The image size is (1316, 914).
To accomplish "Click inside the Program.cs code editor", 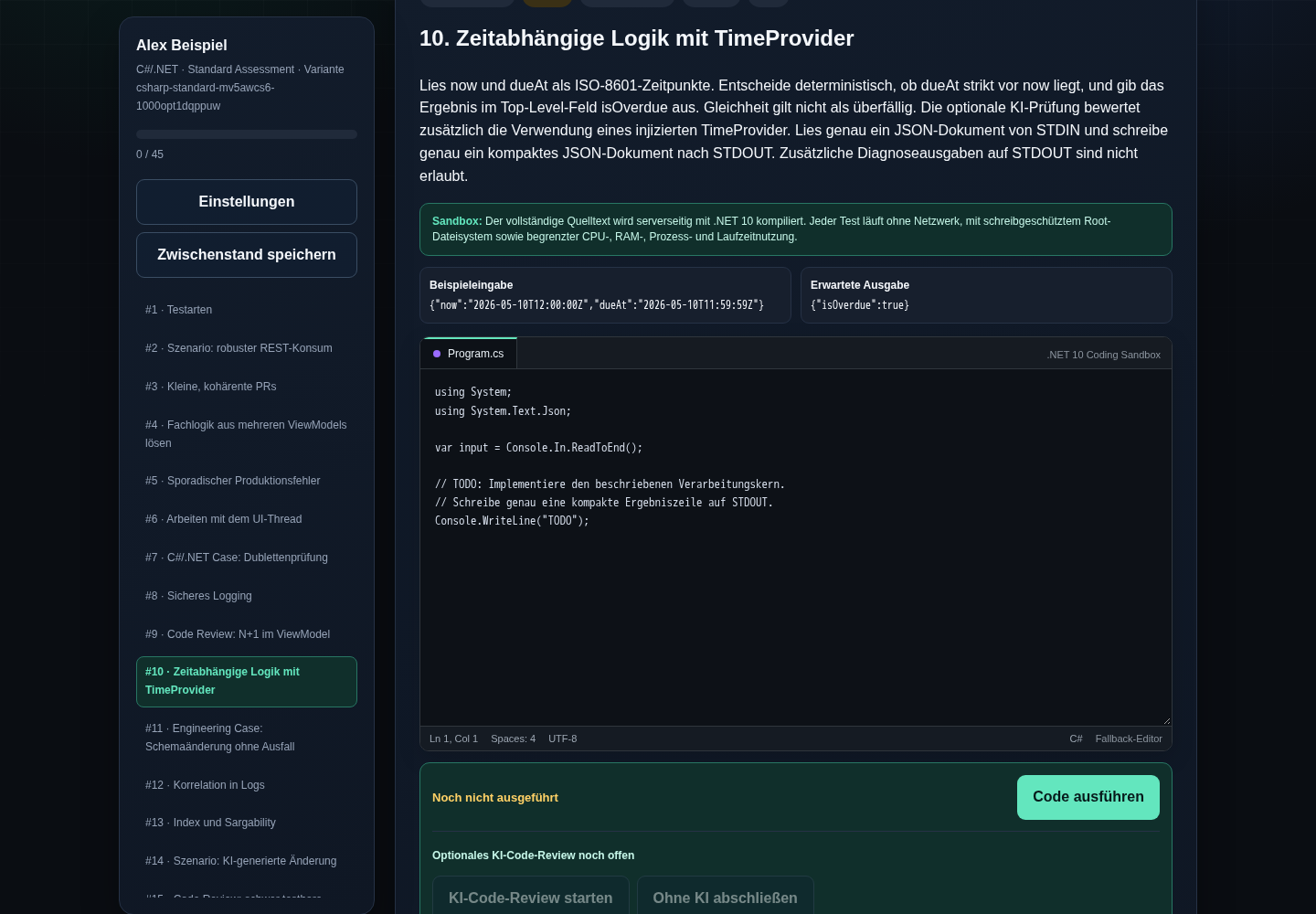I will pos(796,547).
